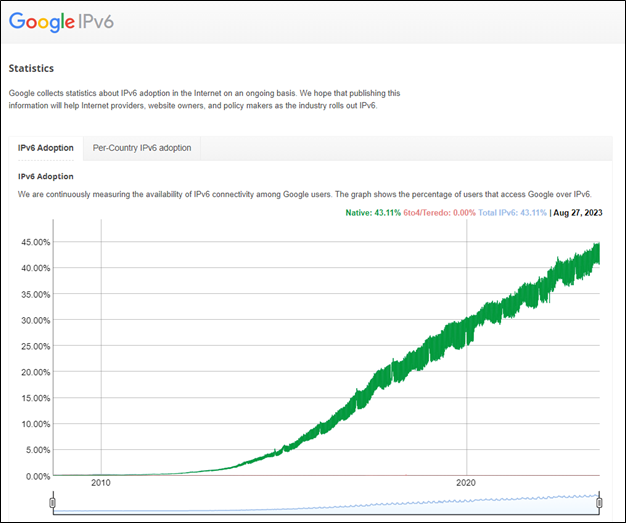626x523 pixels.
Task: Switch to the IPv6 Adoption tab
Action: pyautogui.click(x=46, y=148)
